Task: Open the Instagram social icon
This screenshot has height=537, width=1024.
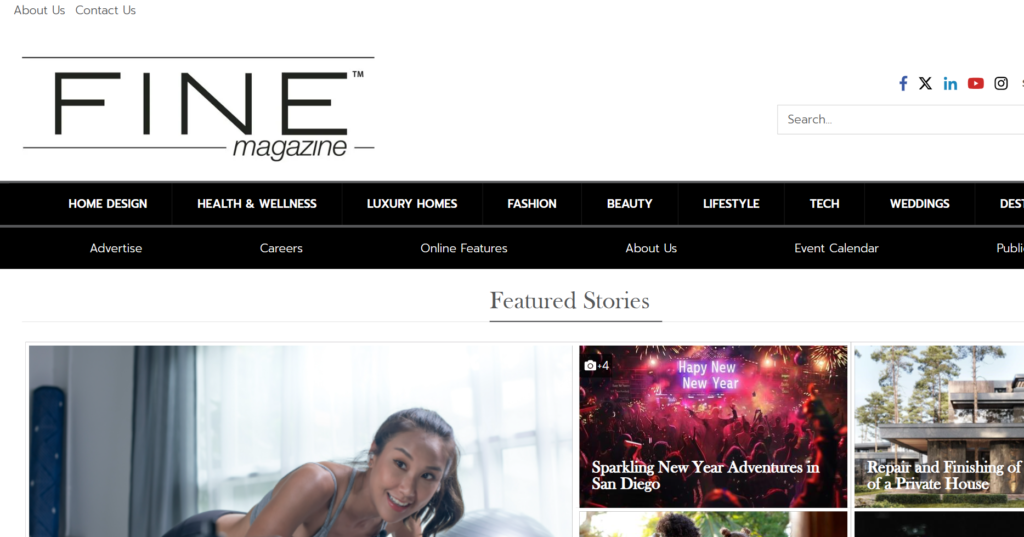Action: [1001, 84]
